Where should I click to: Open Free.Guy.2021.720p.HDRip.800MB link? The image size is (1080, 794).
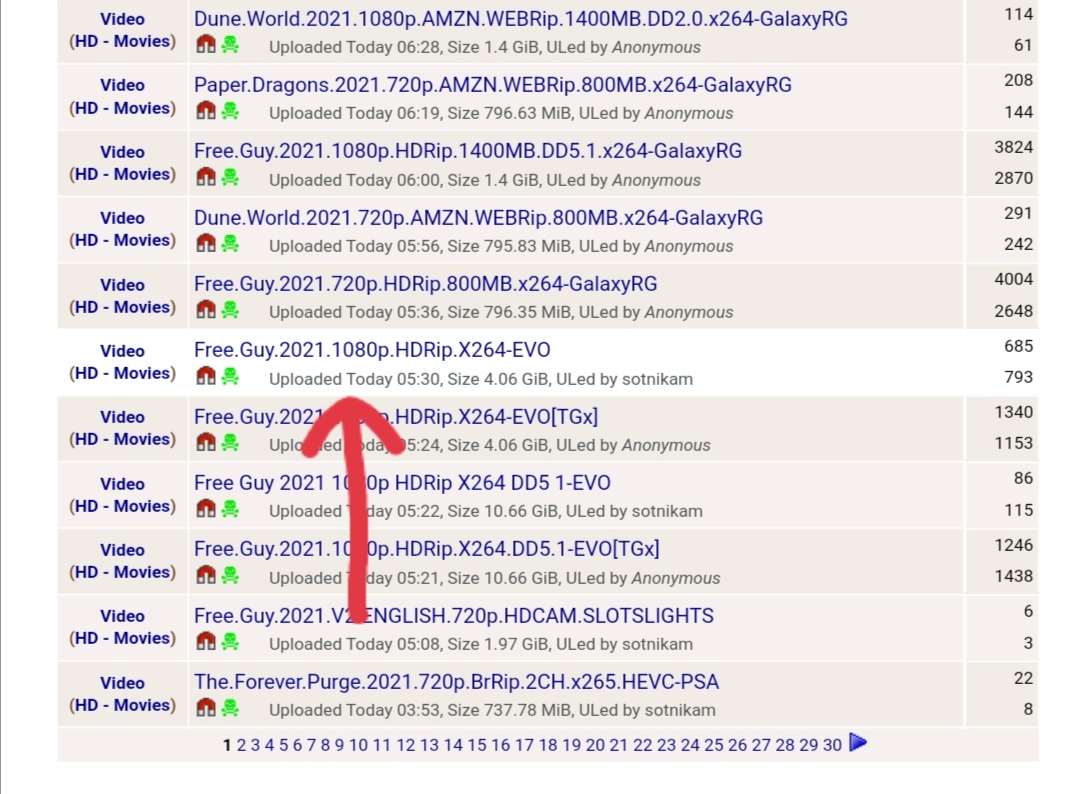click(x=426, y=284)
